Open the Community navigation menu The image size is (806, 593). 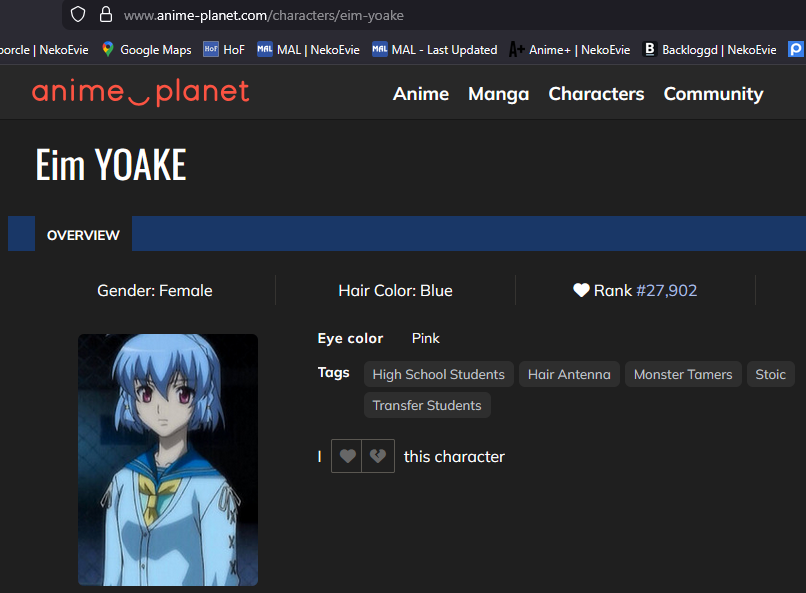(x=713, y=94)
